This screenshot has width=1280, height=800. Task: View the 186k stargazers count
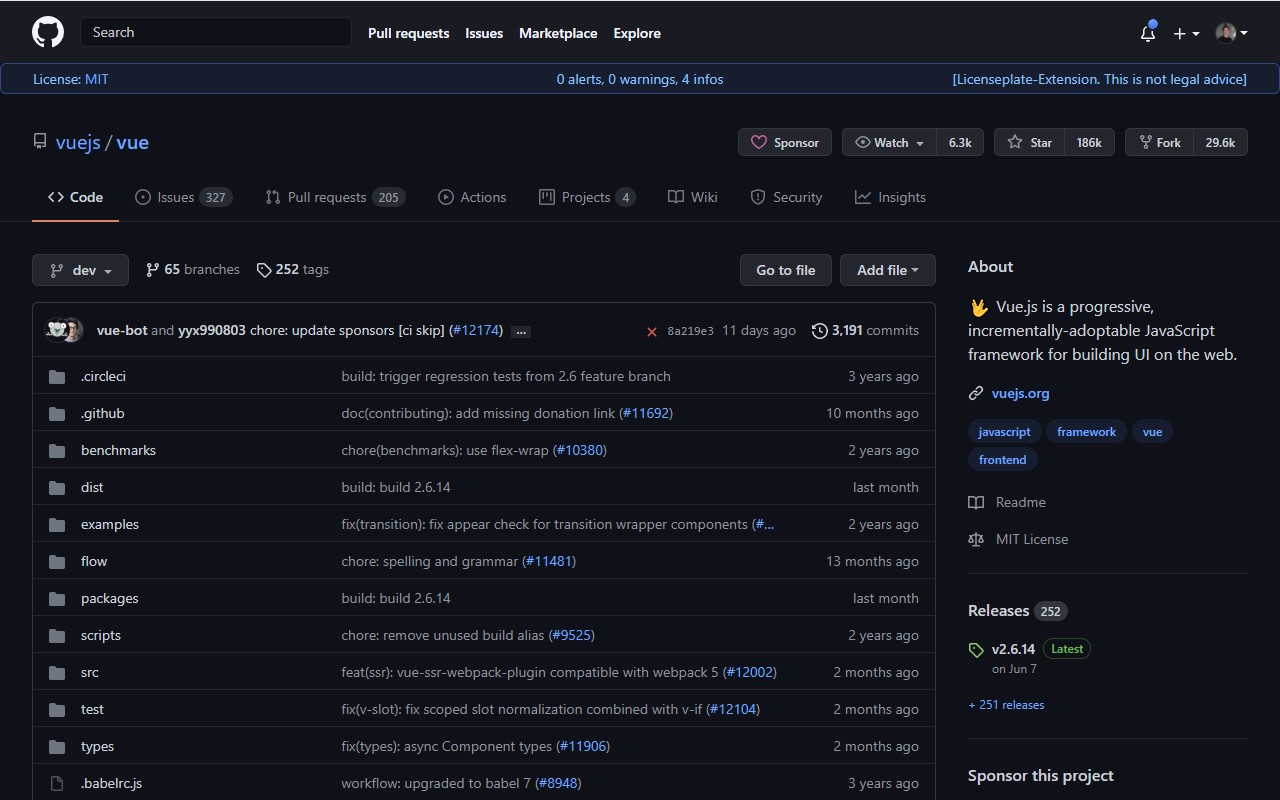[1089, 142]
